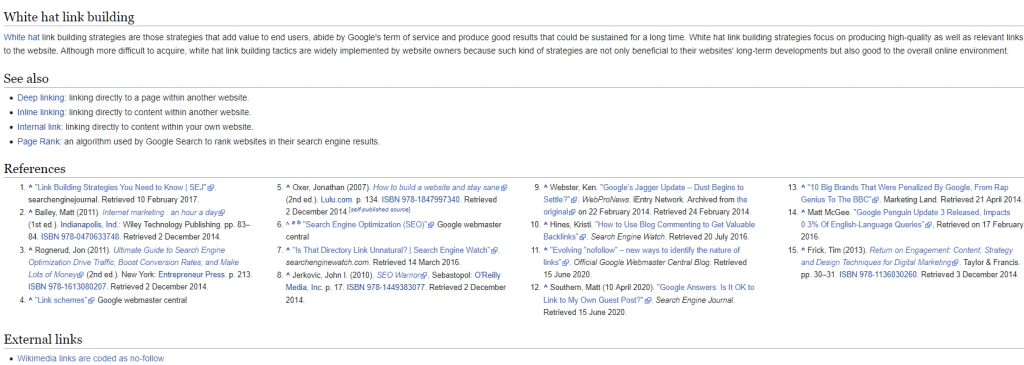Click the caret backlink of reference 1

click(x=30, y=187)
